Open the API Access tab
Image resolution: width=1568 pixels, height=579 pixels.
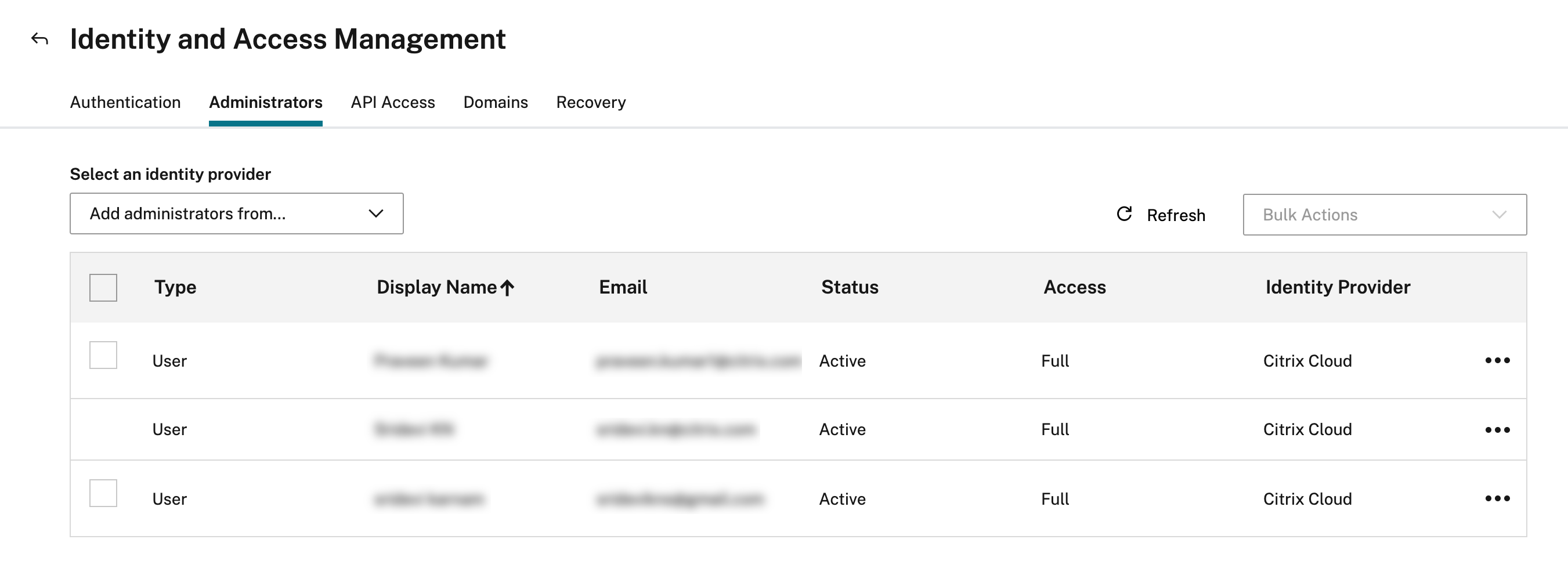tap(393, 102)
